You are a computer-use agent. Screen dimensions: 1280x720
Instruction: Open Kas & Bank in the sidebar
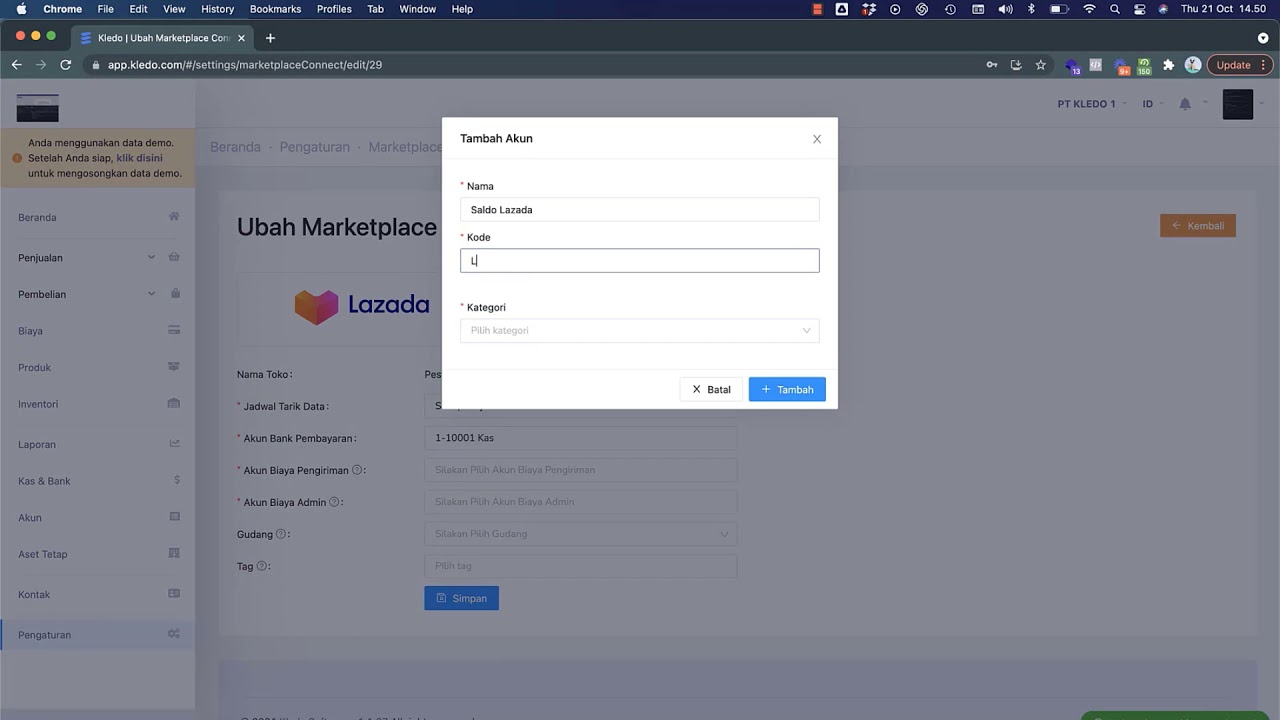click(x=44, y=481)
